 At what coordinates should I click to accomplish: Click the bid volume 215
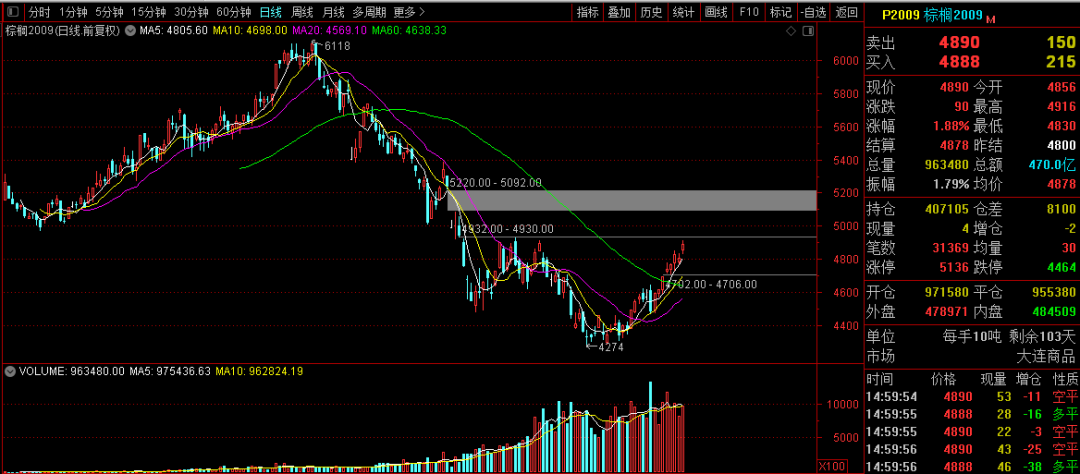click(x=1061, y=62)
